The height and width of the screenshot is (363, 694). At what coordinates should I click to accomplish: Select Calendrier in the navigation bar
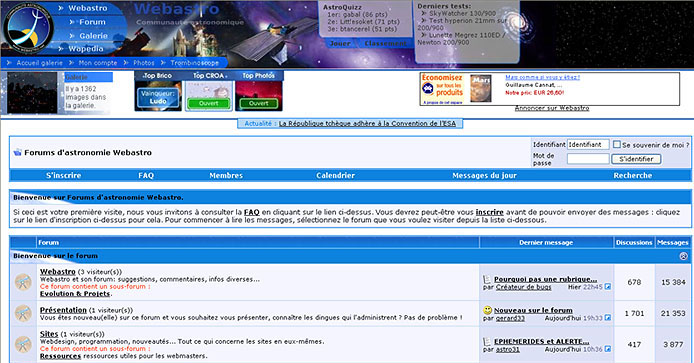pyautogui.click(x=335, y=175)
